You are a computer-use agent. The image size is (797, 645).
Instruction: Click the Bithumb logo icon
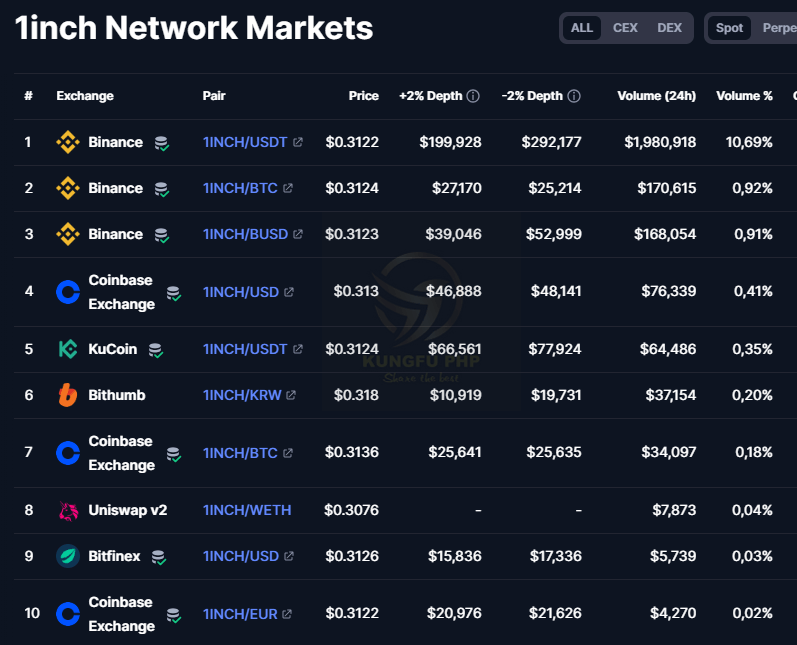click(x=68, y=395)
